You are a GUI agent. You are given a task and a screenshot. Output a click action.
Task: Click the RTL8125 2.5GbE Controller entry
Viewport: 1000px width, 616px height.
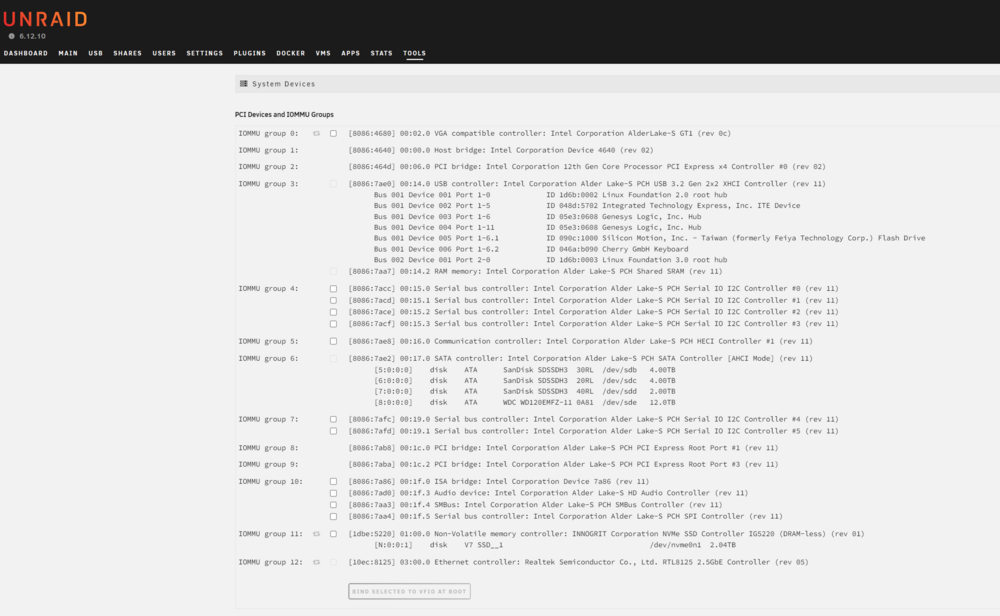pos(578,562)
